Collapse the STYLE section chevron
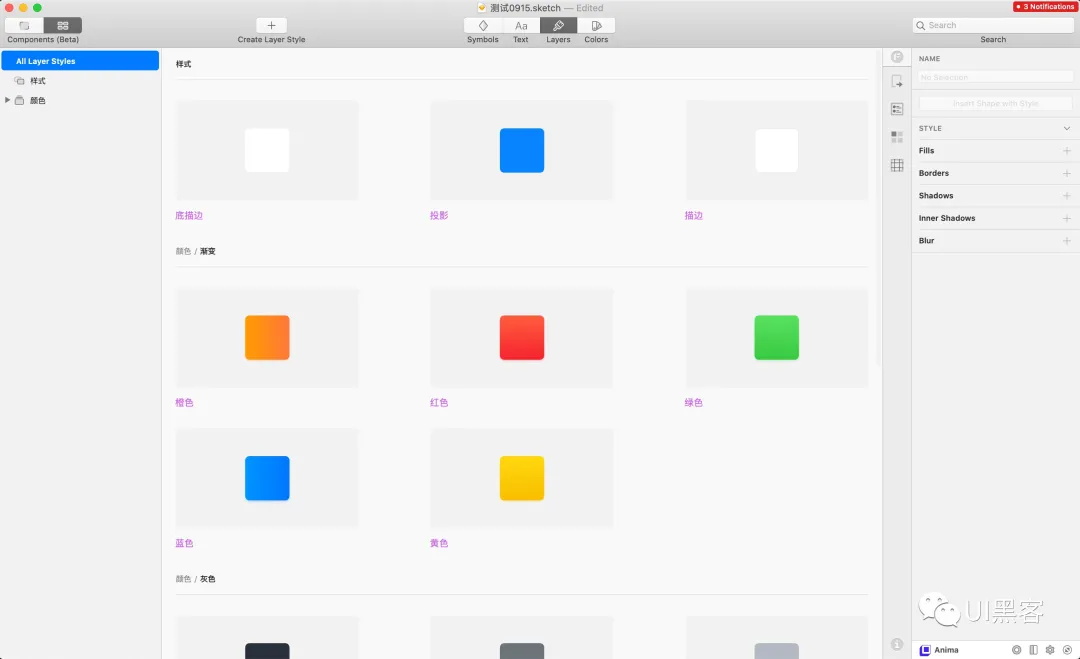 pos(1067,129)
